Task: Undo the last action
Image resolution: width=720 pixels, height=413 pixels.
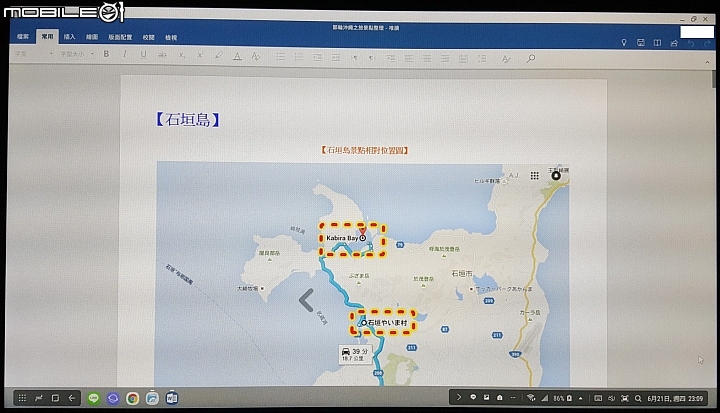Action: [x=691, y=44]
